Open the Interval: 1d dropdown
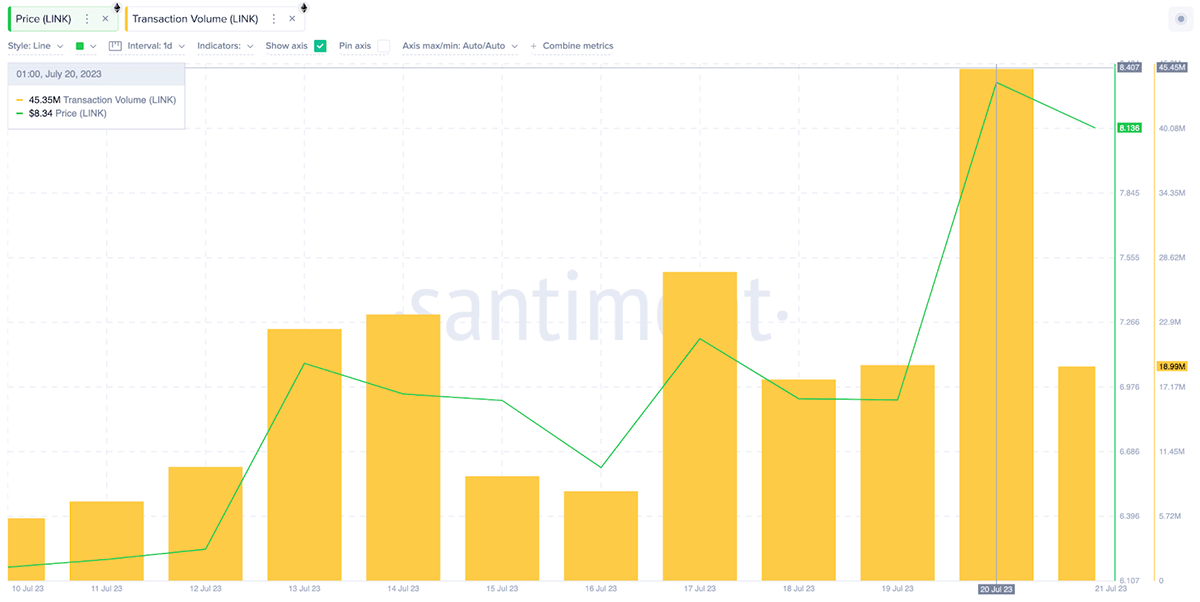This screenshot has width=1200, height=602. click(x=156, y=46)
